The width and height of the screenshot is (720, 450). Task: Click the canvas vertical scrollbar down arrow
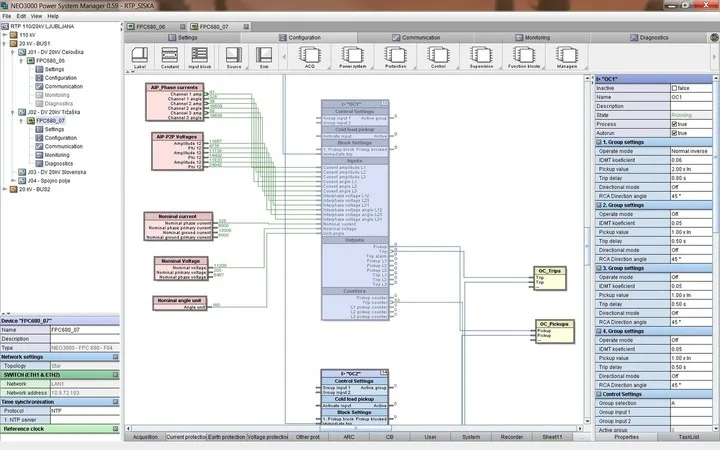[587, 421]
